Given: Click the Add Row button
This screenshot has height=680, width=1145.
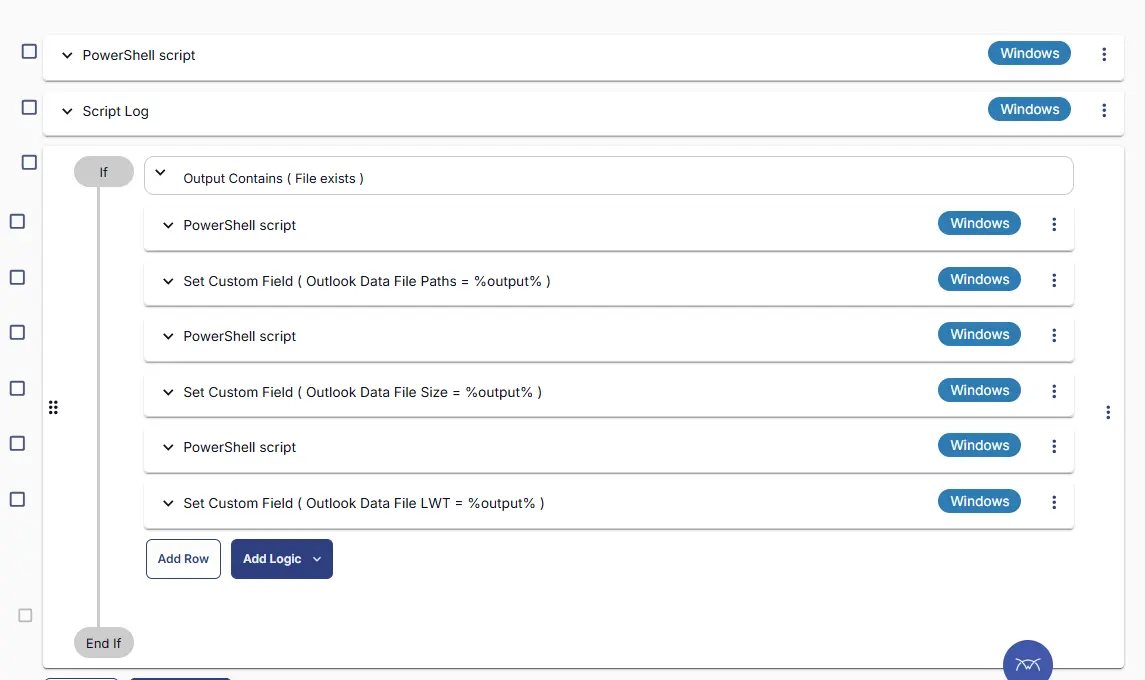Looking at the screenshot, I should (x=183, y=559).
